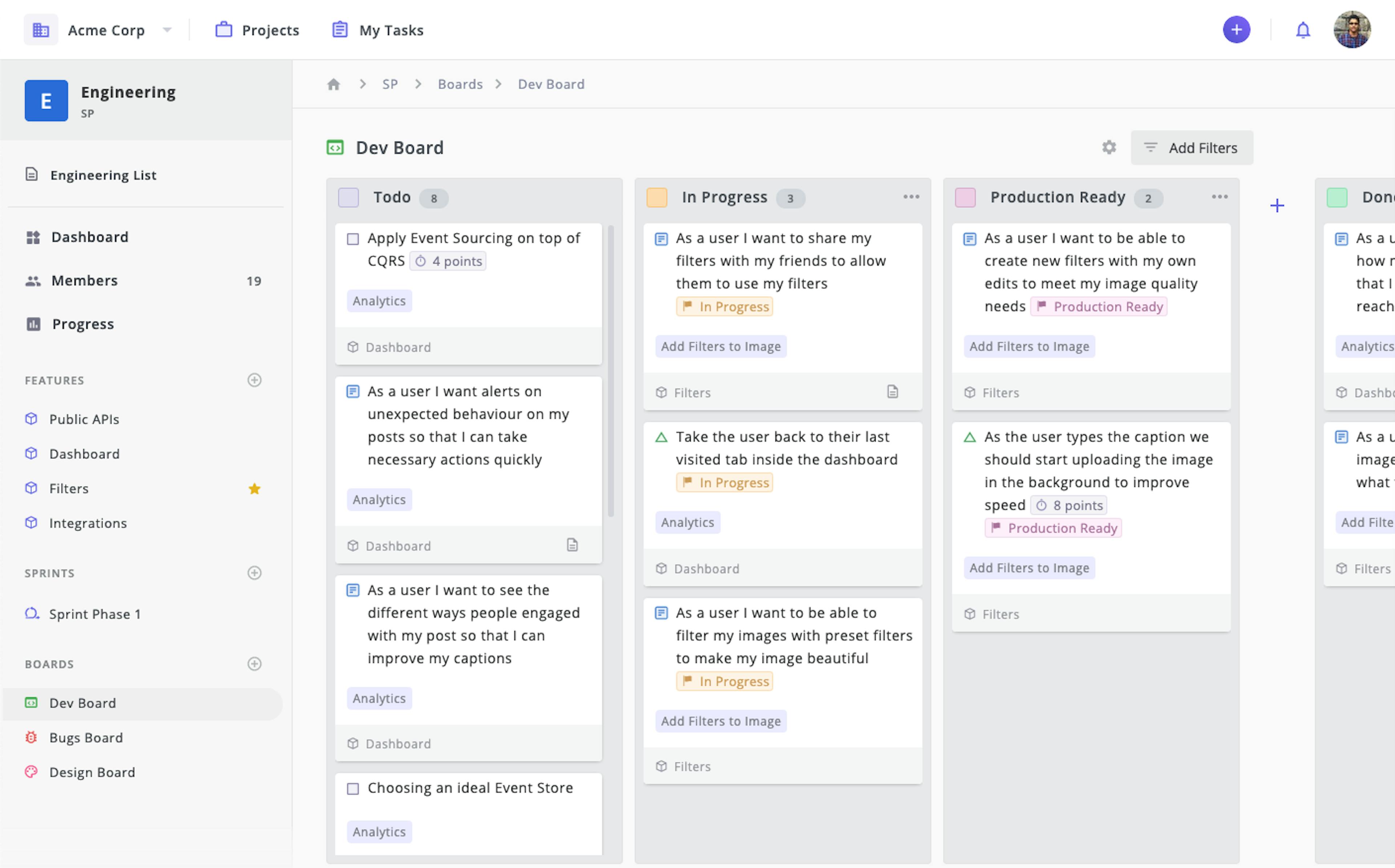
Task: Click the 4 points estimate badge
Action: [x=448, y=261]
